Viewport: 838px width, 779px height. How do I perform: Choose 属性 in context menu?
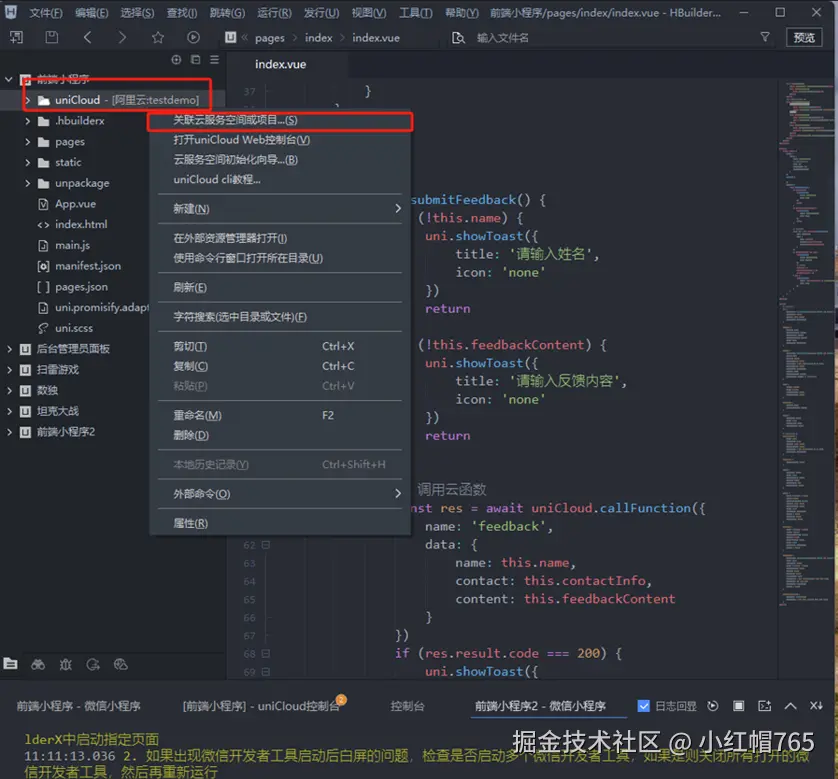tap(280, 523)
